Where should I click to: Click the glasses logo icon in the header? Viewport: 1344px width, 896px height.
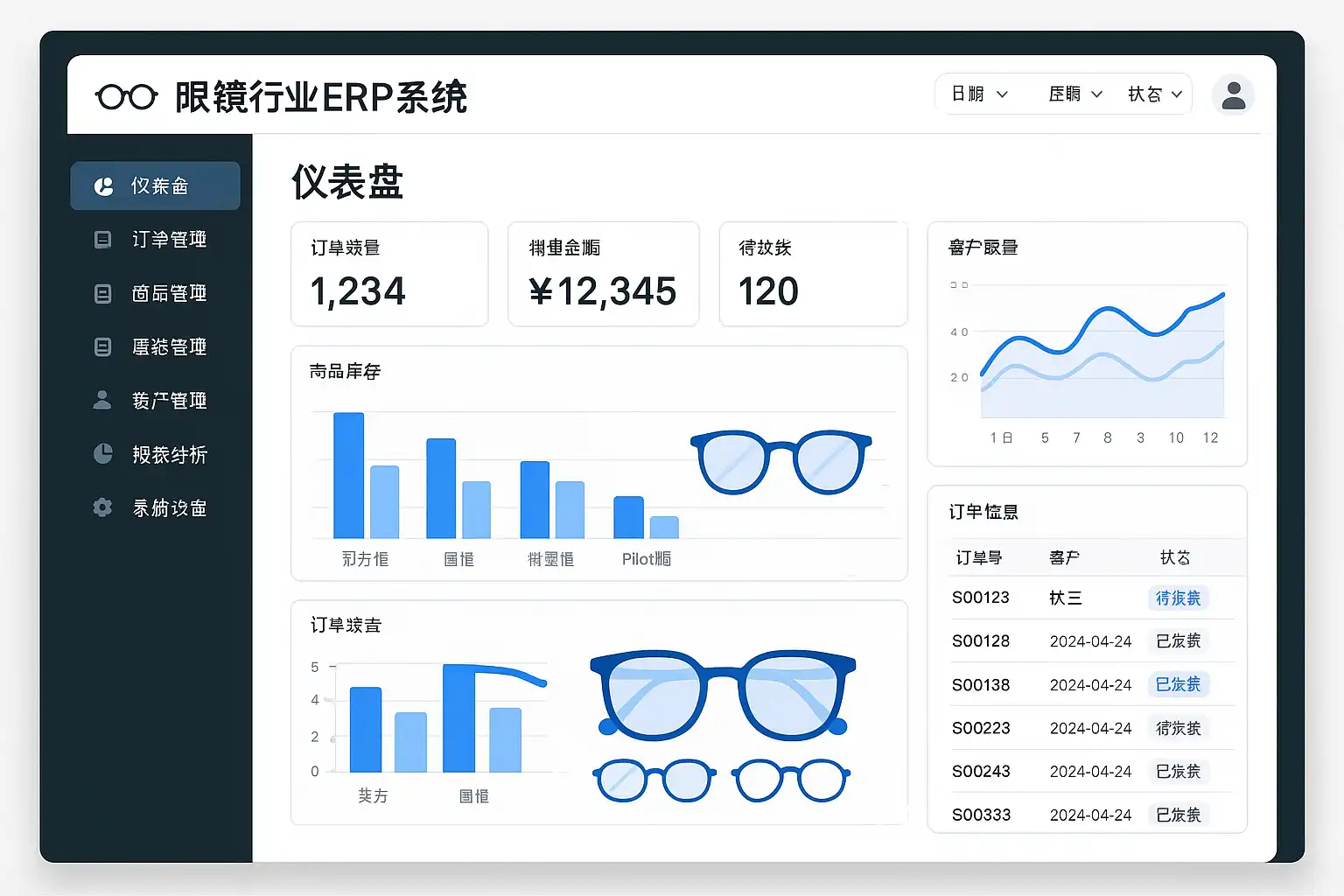126,96
